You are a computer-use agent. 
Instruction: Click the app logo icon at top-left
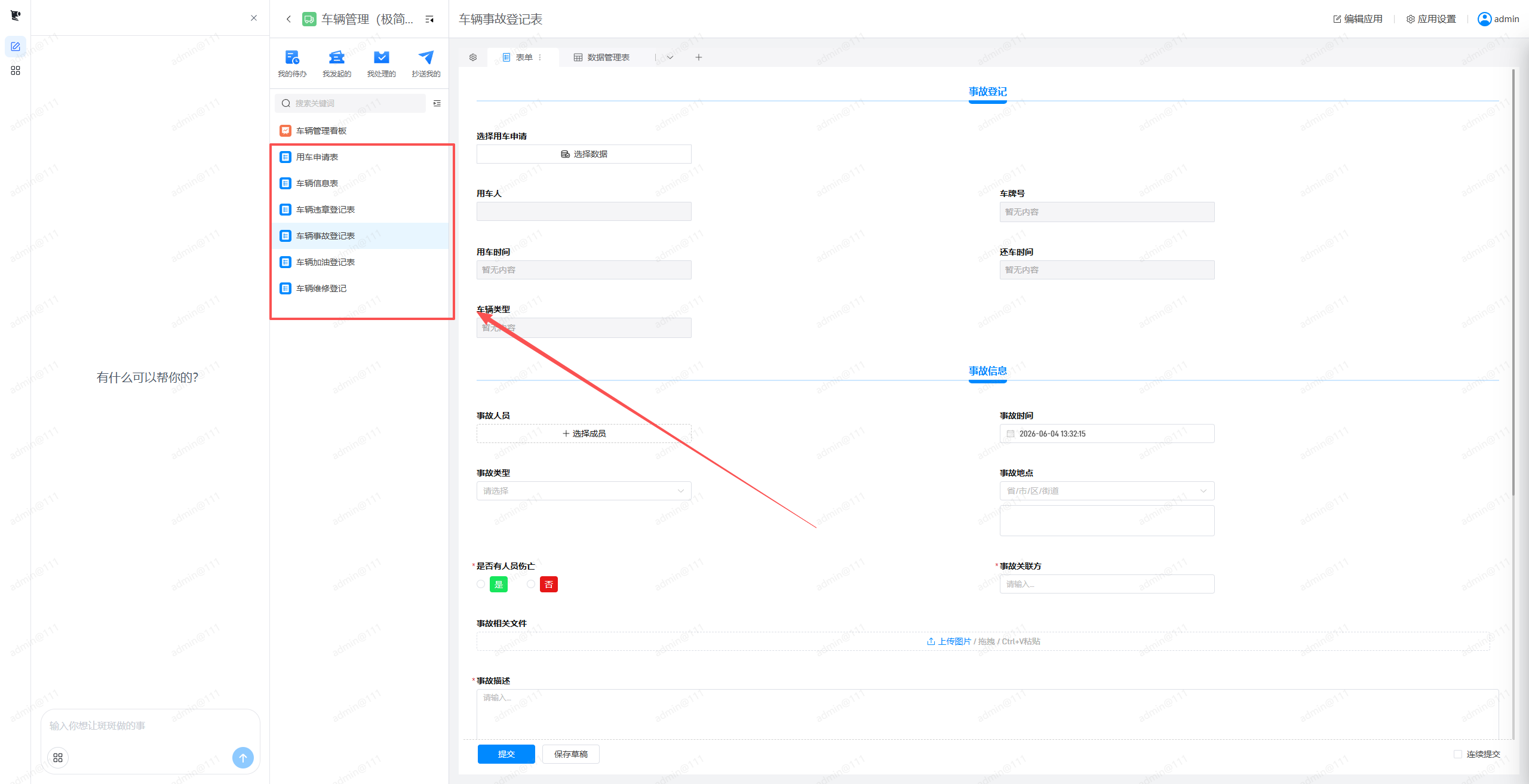pos(16,16)
